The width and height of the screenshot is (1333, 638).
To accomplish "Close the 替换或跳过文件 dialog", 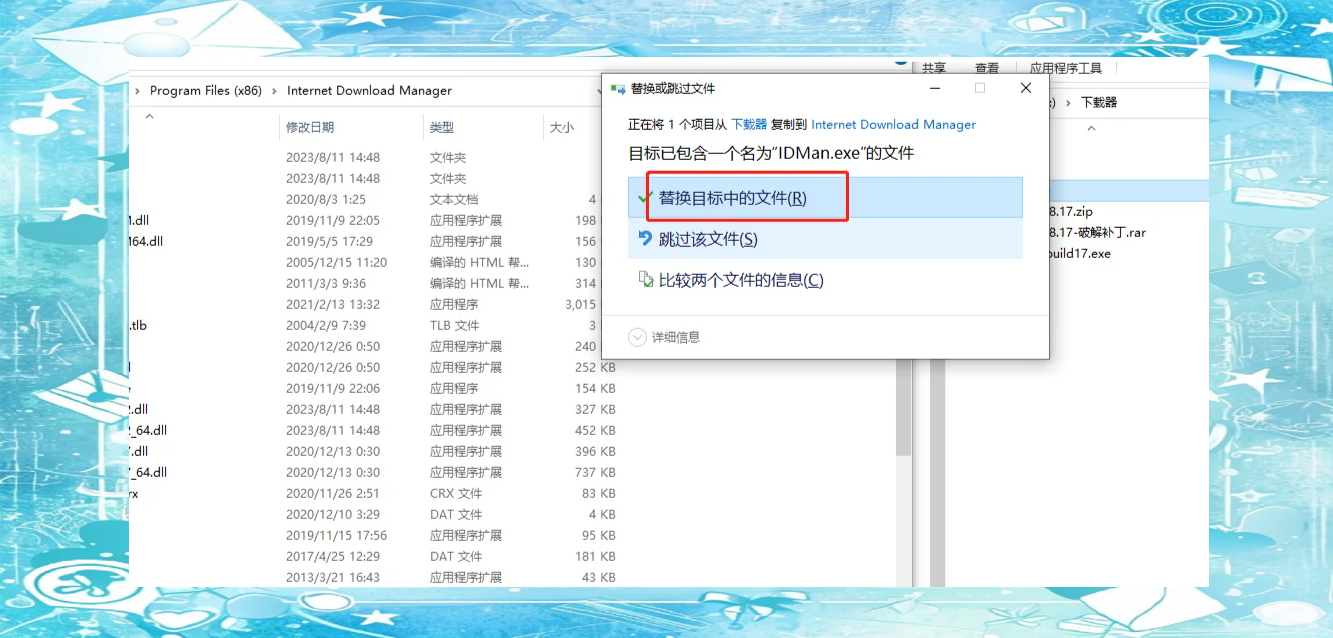I will click(1026, 88).
